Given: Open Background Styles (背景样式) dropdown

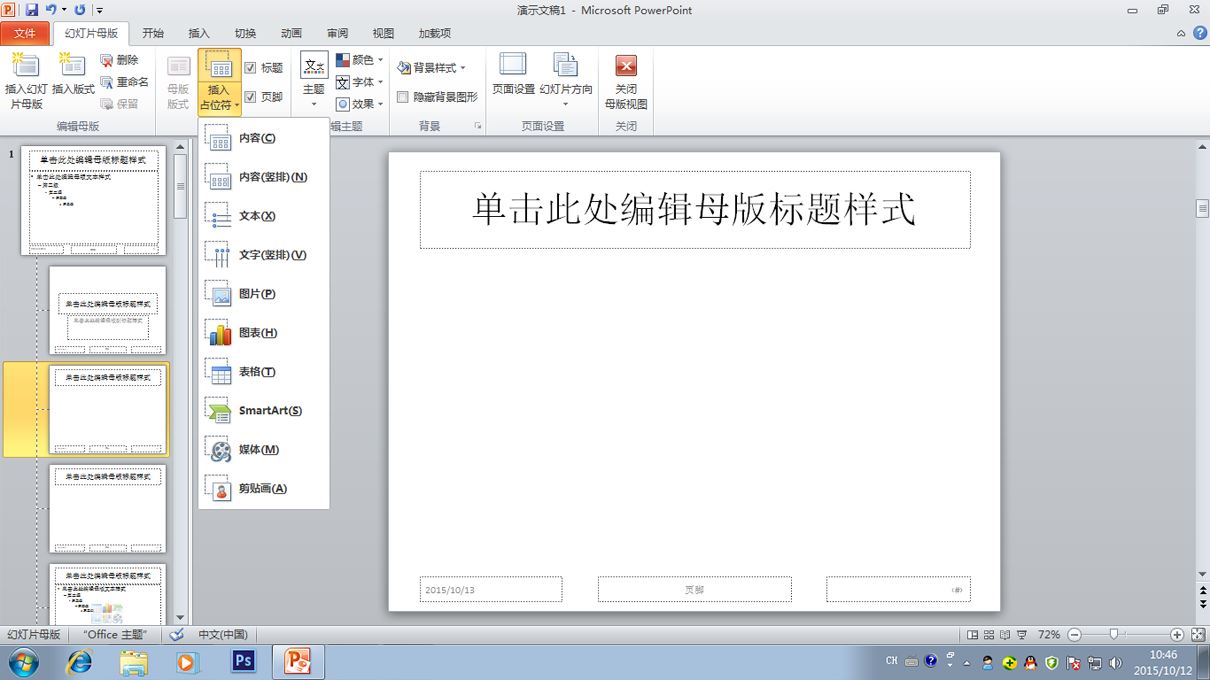Looking at the screenshot, I should 432,68.
